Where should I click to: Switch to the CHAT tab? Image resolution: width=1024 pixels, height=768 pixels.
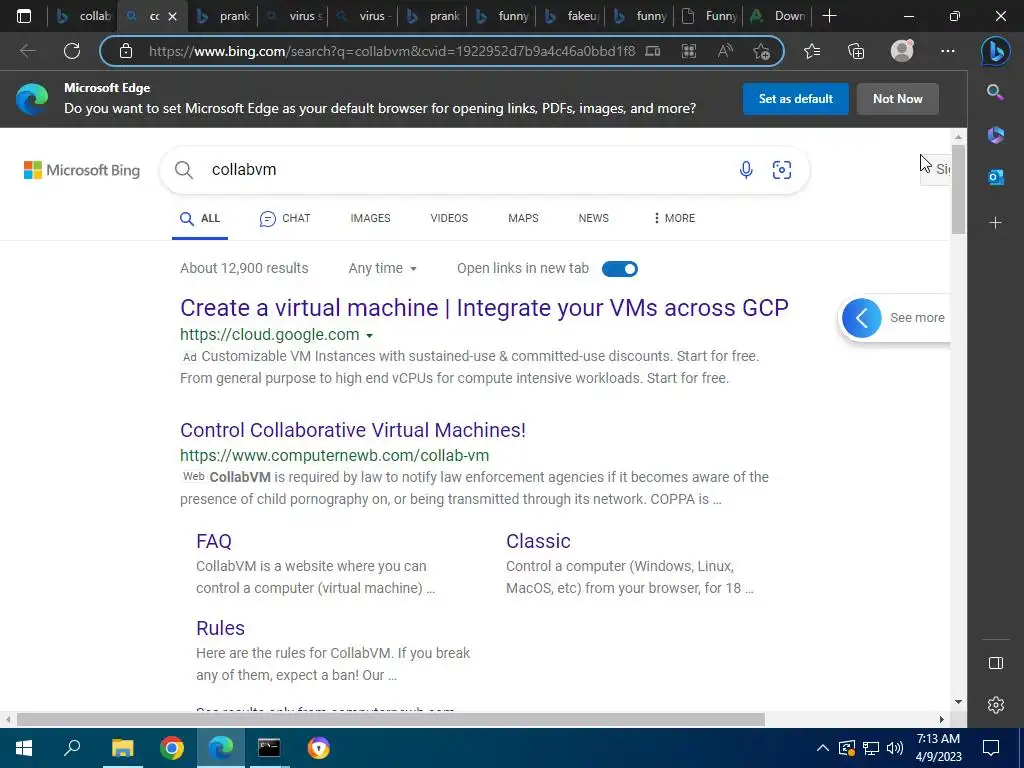285,218
